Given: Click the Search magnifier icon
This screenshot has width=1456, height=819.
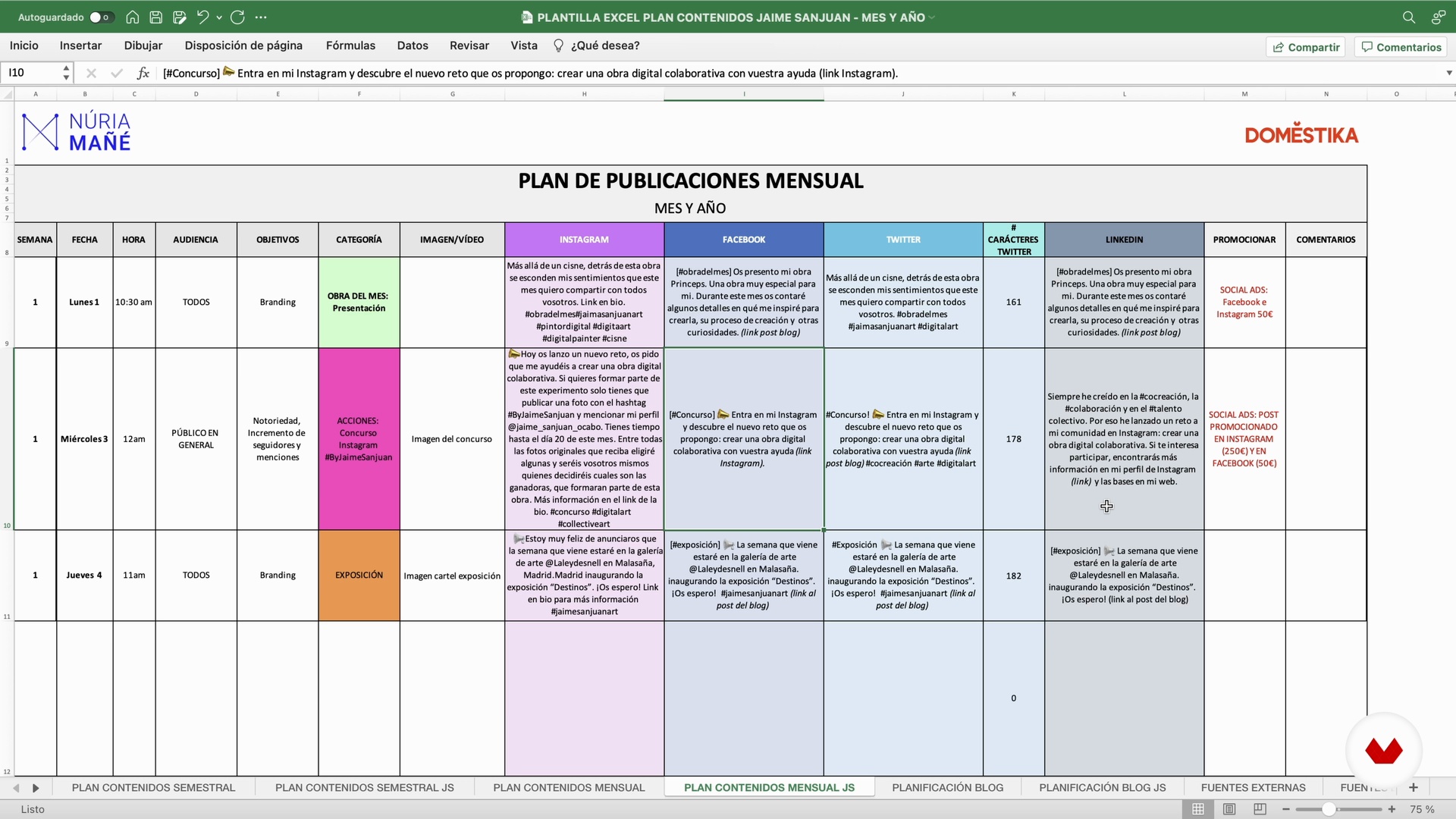Looking at the screenshot, I should pos(1408,17).
